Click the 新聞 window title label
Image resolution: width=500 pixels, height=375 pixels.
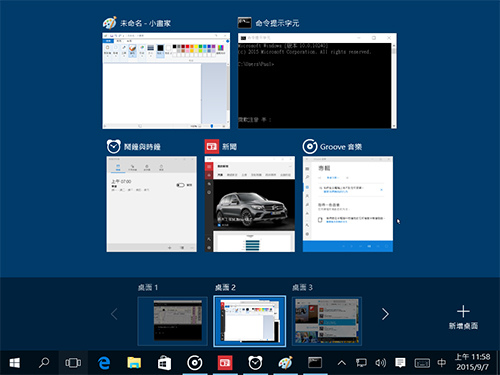(x=229, y=147)
